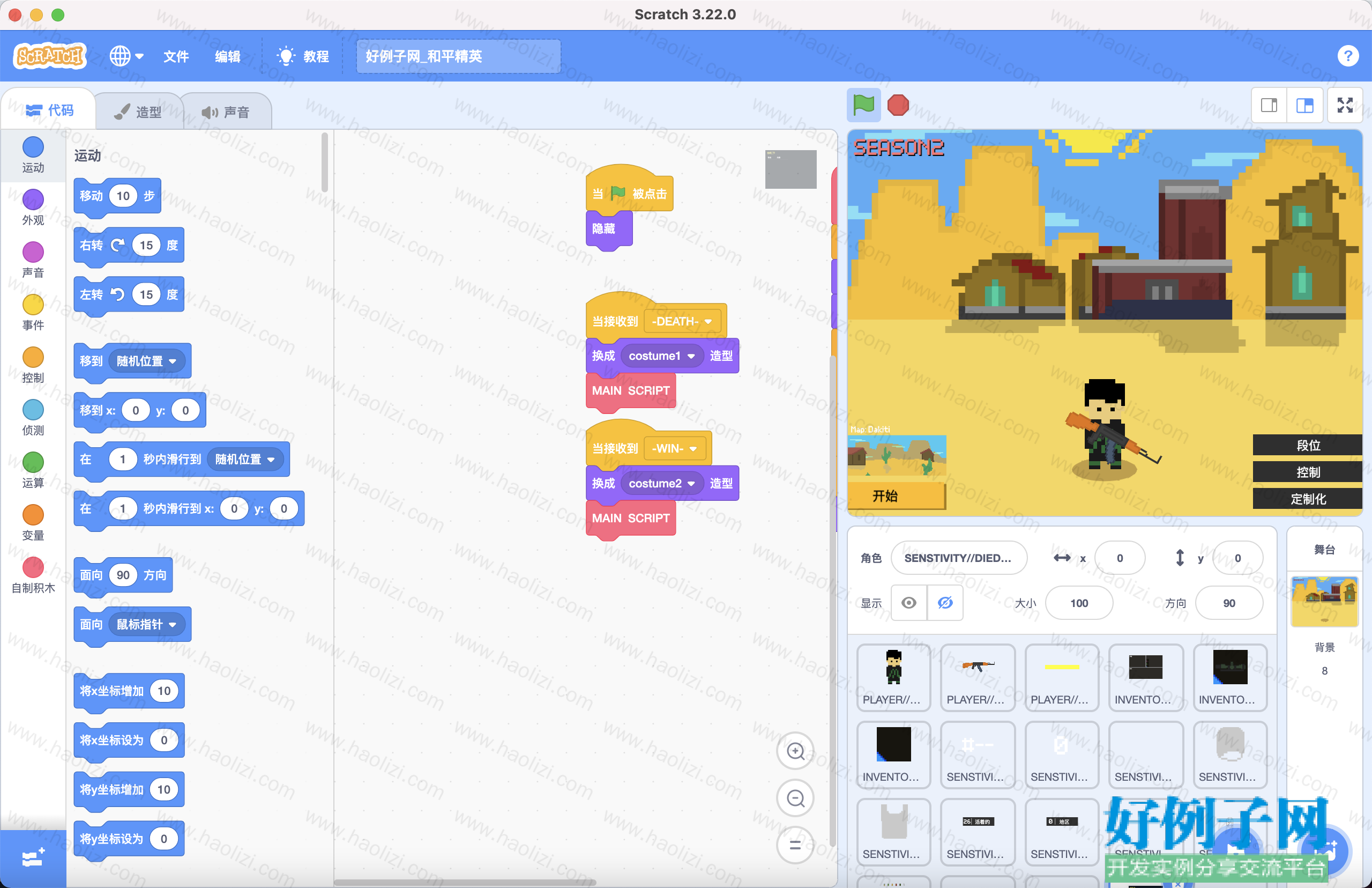Zoom in the code workspace
This screenshot has height=888, width=1372.
click(795, 751)
